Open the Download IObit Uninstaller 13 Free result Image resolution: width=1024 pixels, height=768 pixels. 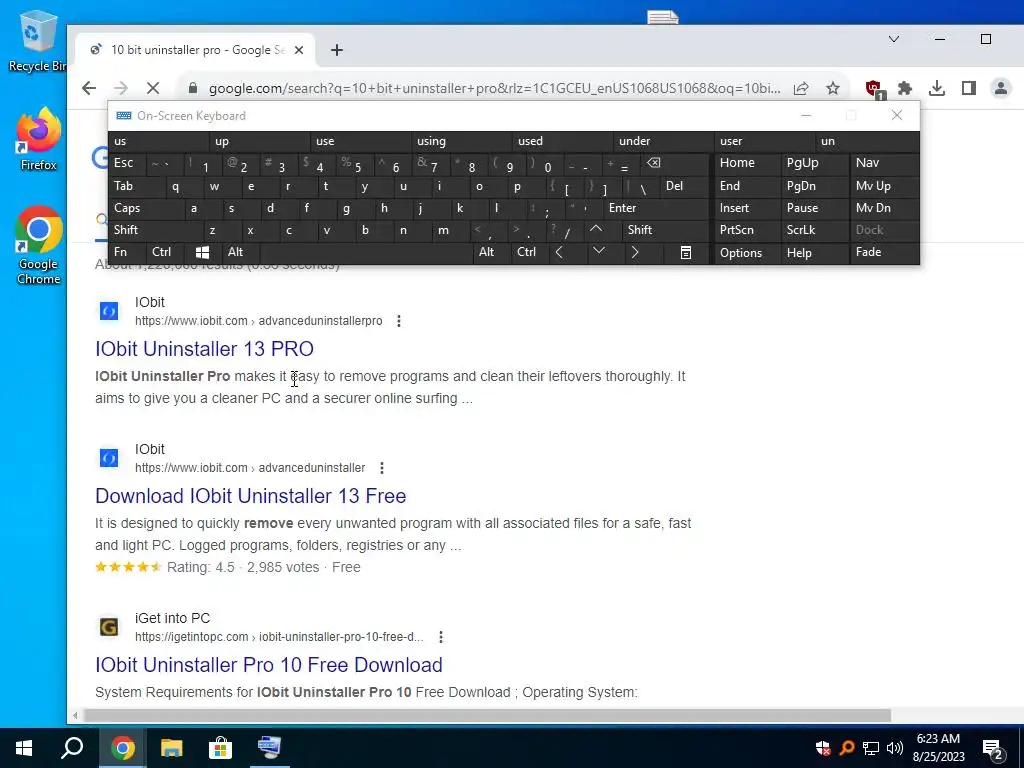[x=251, y=496]
